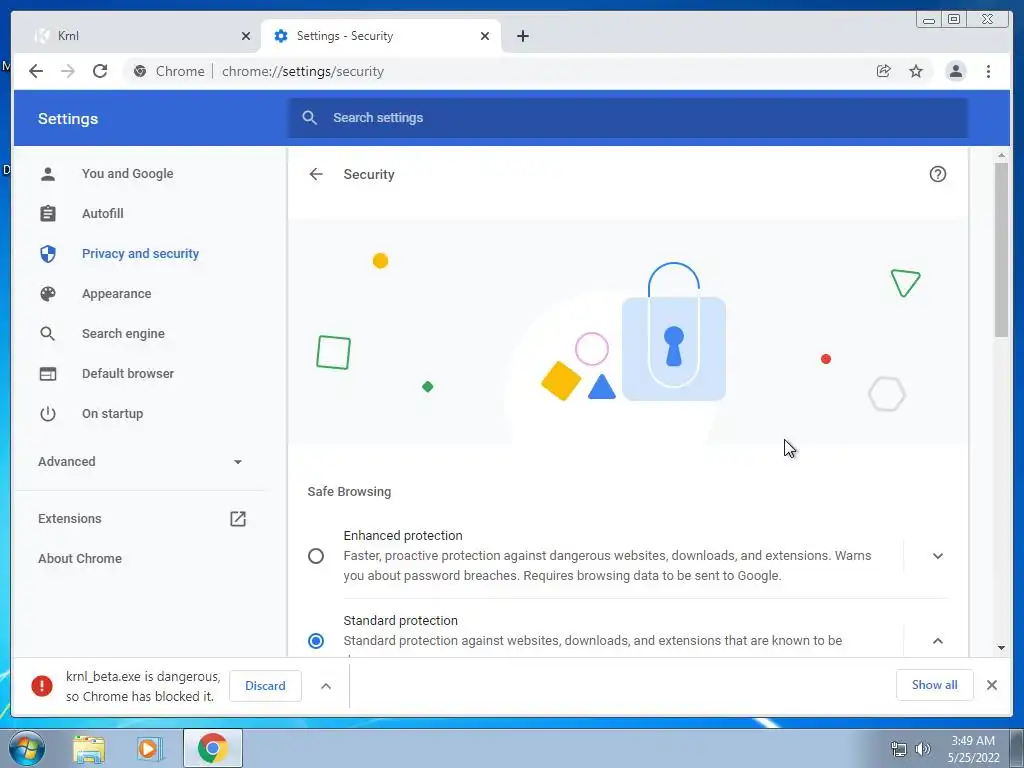Select the Enhanced protection radio button

pyautogui.click(x=316, y=556)
